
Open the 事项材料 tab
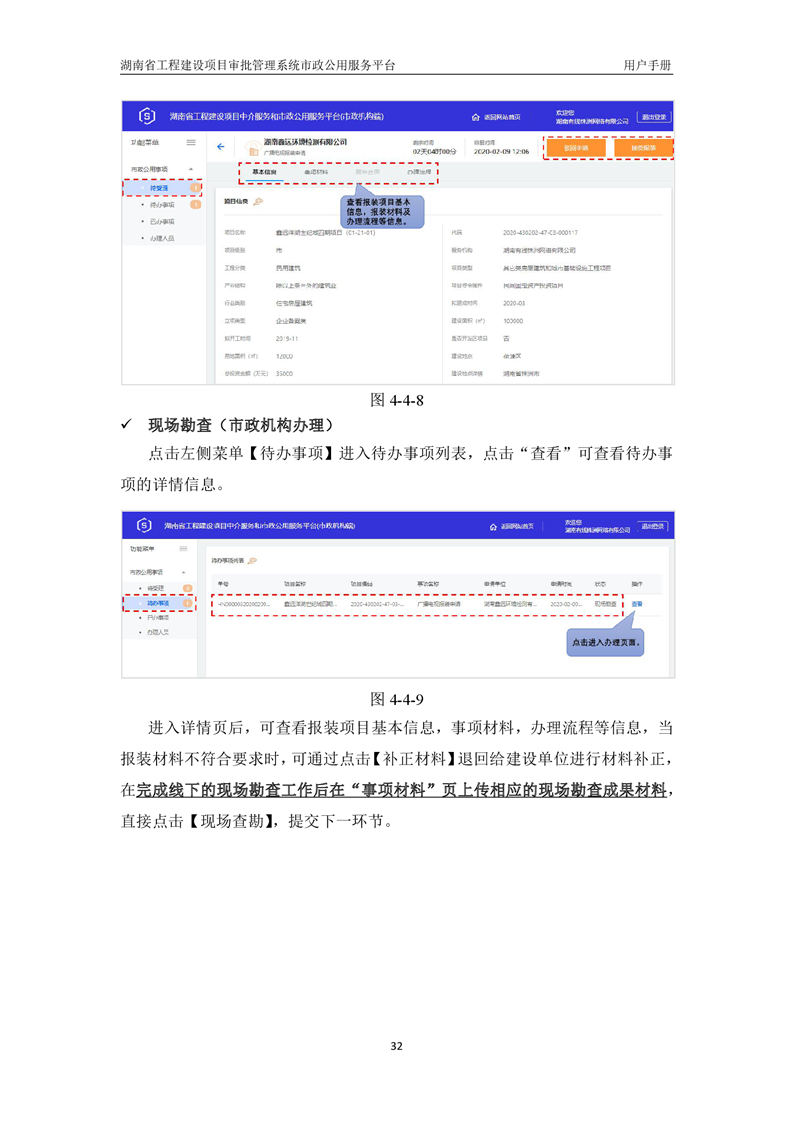316,172
